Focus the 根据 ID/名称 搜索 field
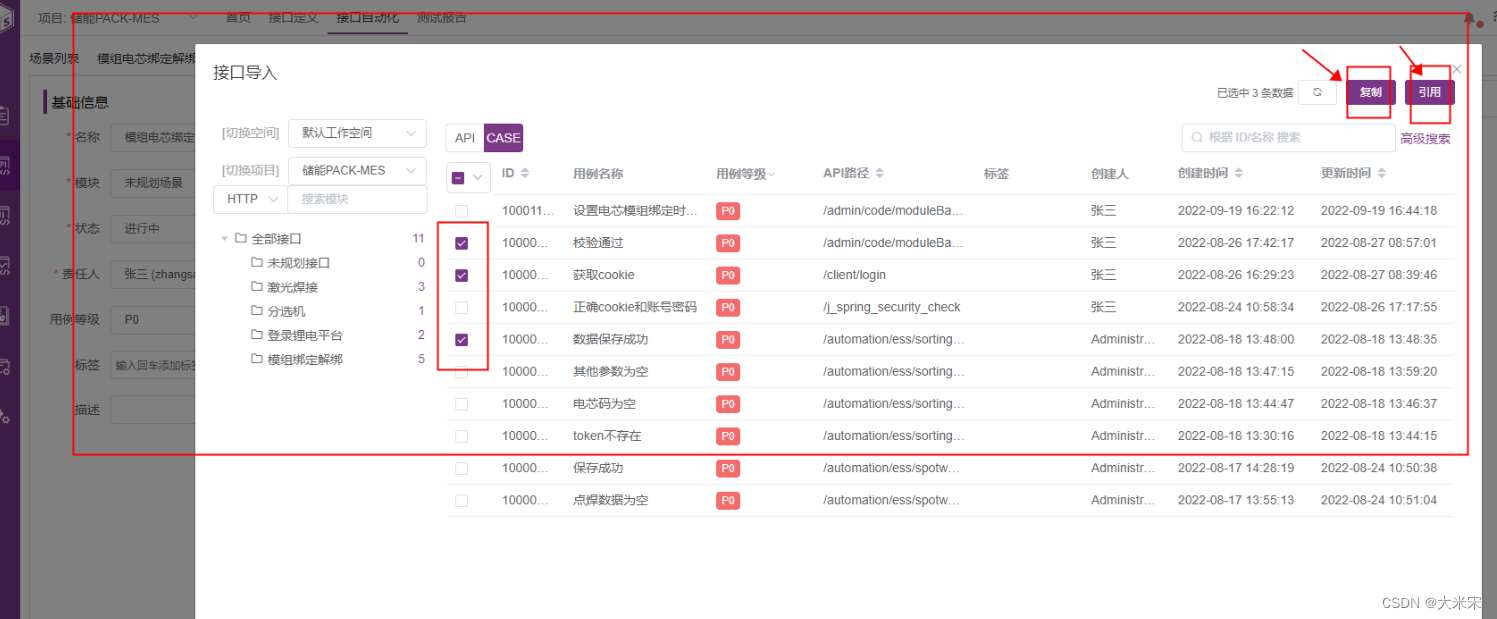Viewport: 1497px width, 619px height. [1288, 137]
